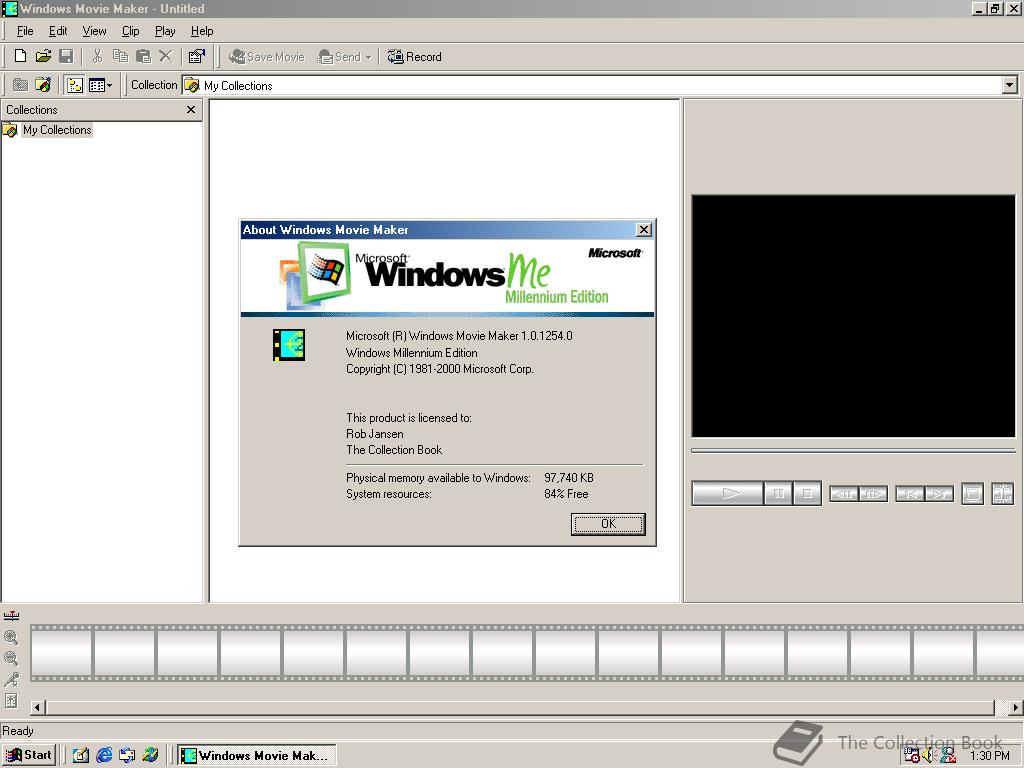The width and height of the screenshot is (1024, 768).
Task: Open the Collection combo box arrow
Action: click(x=1010, y=85)
